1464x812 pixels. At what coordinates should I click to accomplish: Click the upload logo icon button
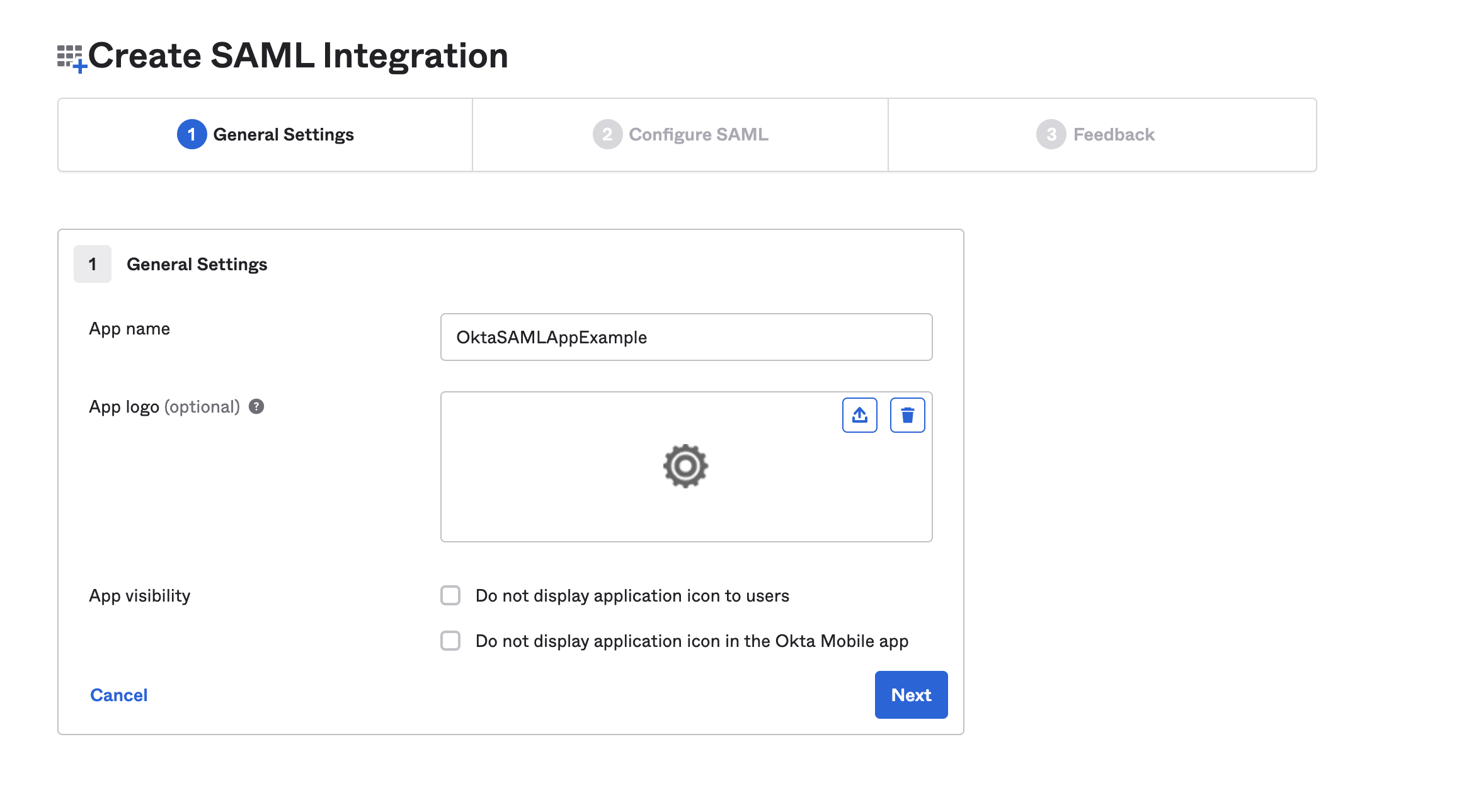(x=859, y=415)
